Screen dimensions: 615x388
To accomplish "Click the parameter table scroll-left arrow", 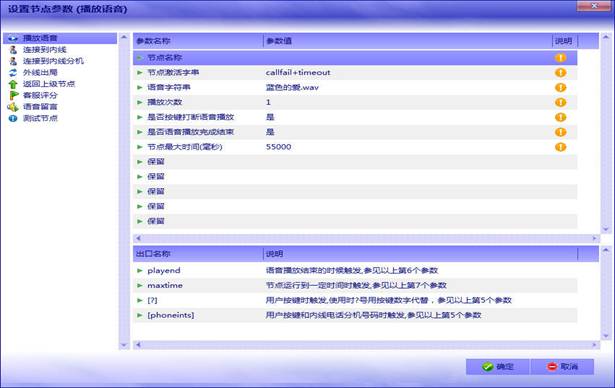I will coord(138,238).
